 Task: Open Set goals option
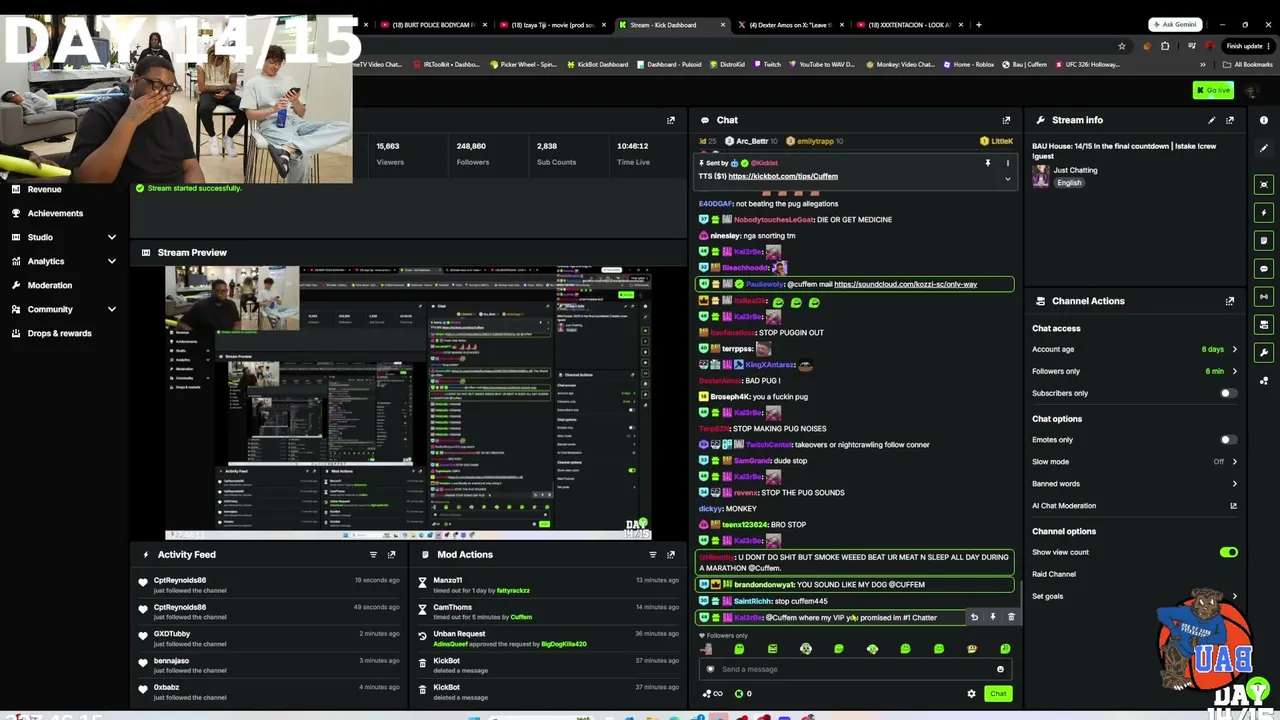pos(1135,596)
